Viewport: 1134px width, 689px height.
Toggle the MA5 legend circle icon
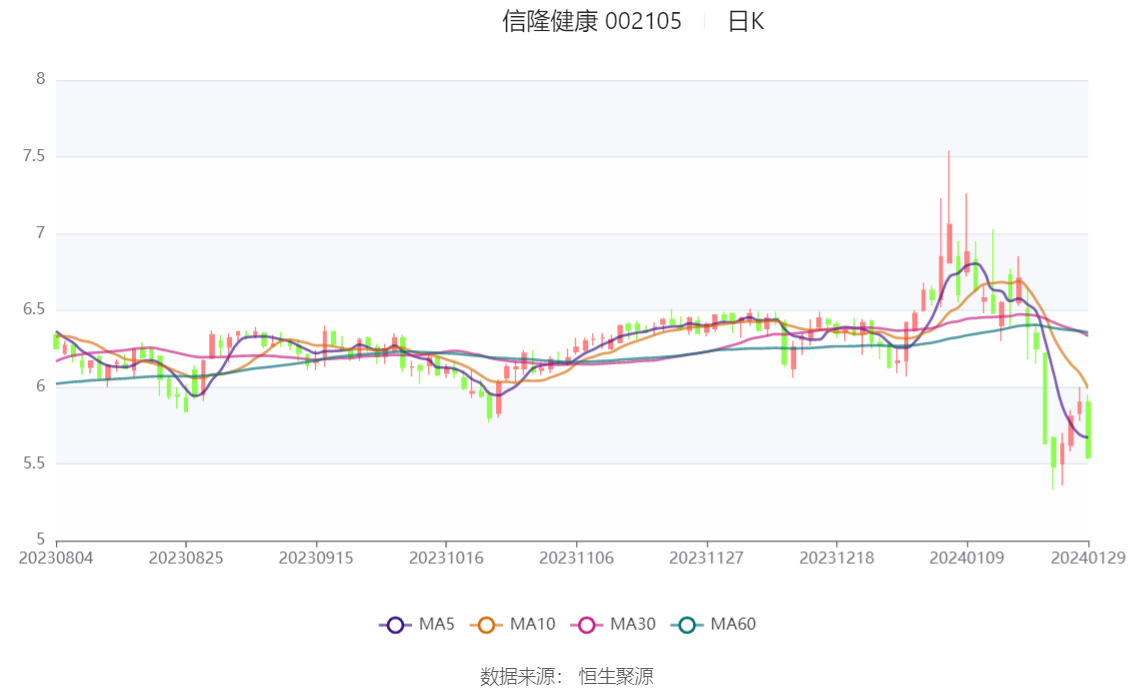pos(395,625)
